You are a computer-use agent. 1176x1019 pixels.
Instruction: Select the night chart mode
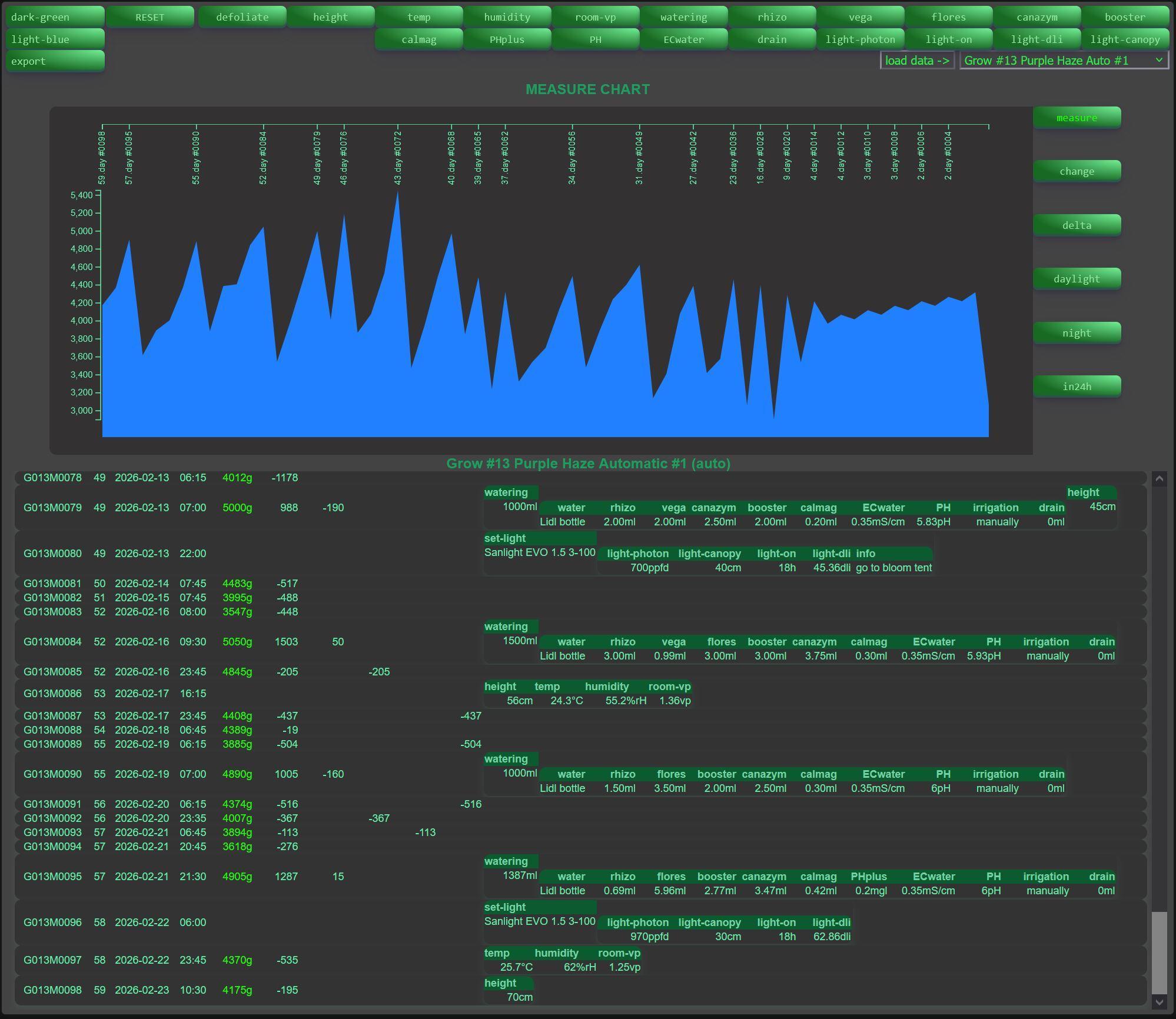[1077, 333]
